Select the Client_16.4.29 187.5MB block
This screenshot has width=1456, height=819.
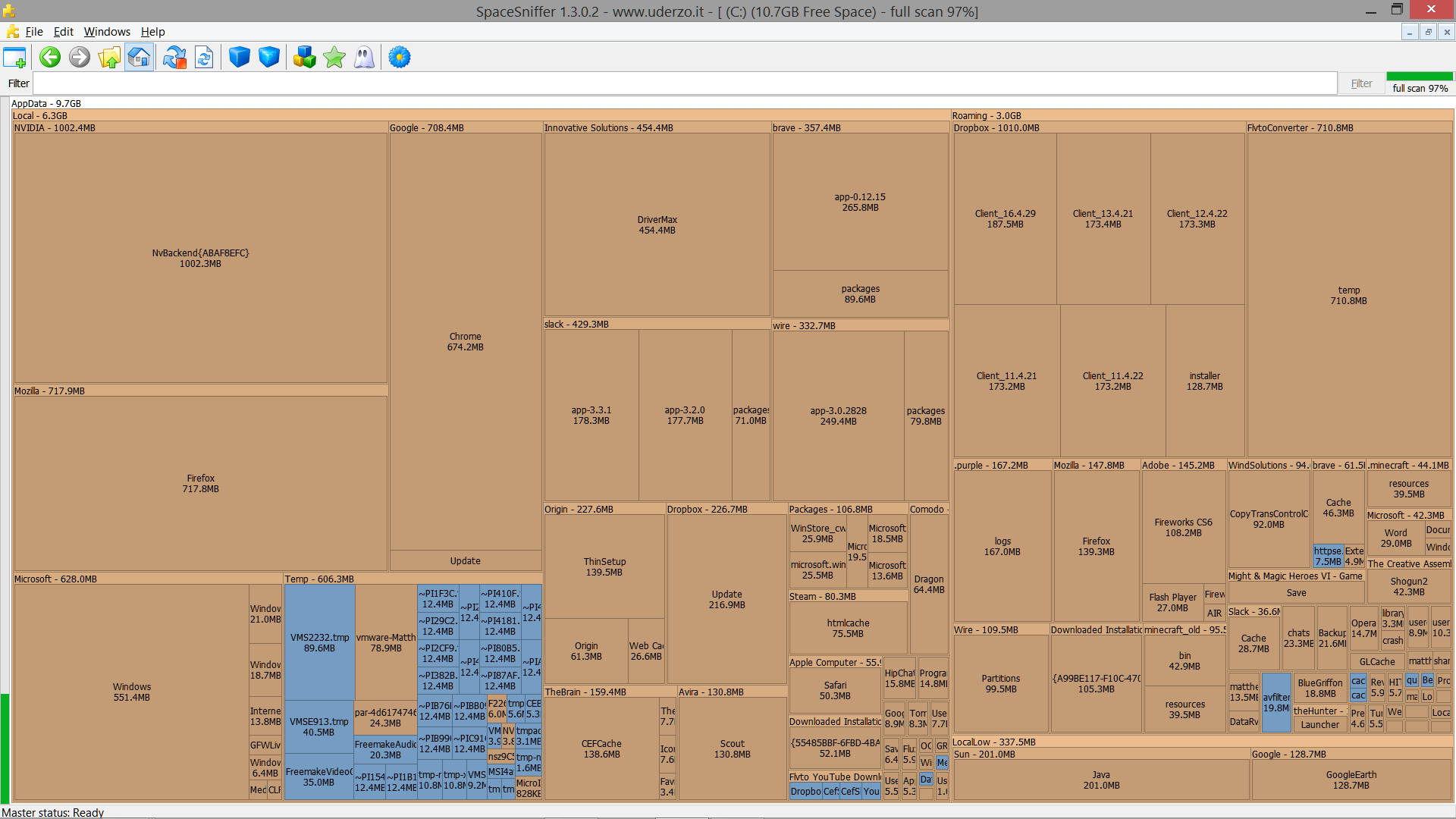[x=1005, y=218]
